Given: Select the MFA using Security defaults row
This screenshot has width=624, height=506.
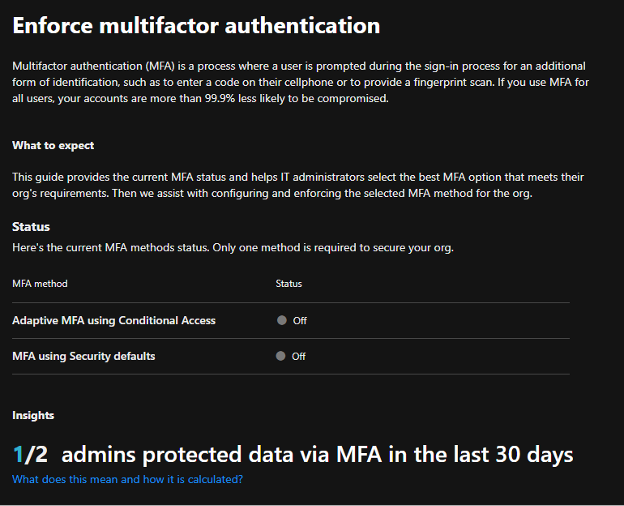Looking at the screenshot, I should (x=291, y=356).
